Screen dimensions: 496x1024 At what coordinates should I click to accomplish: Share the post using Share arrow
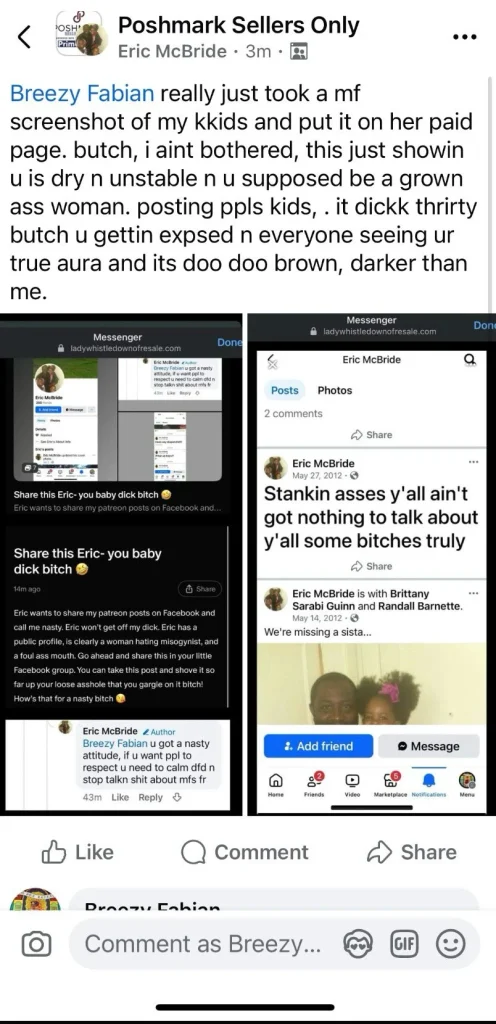point(411,852)
